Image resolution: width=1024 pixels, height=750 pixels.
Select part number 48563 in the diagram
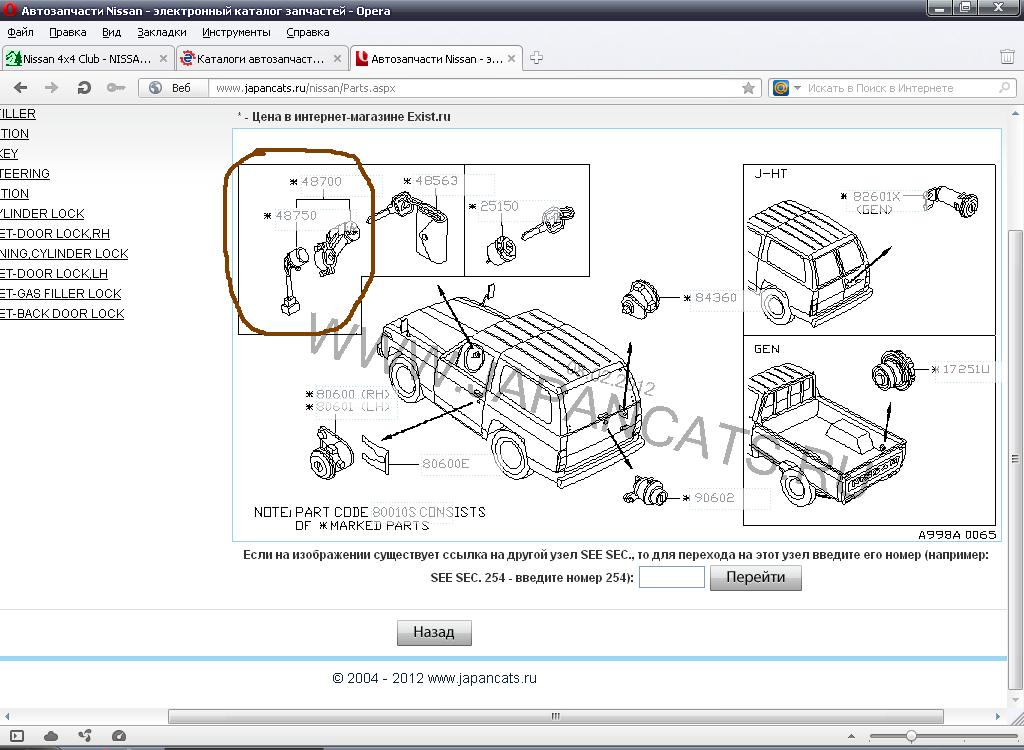(436, 181)
